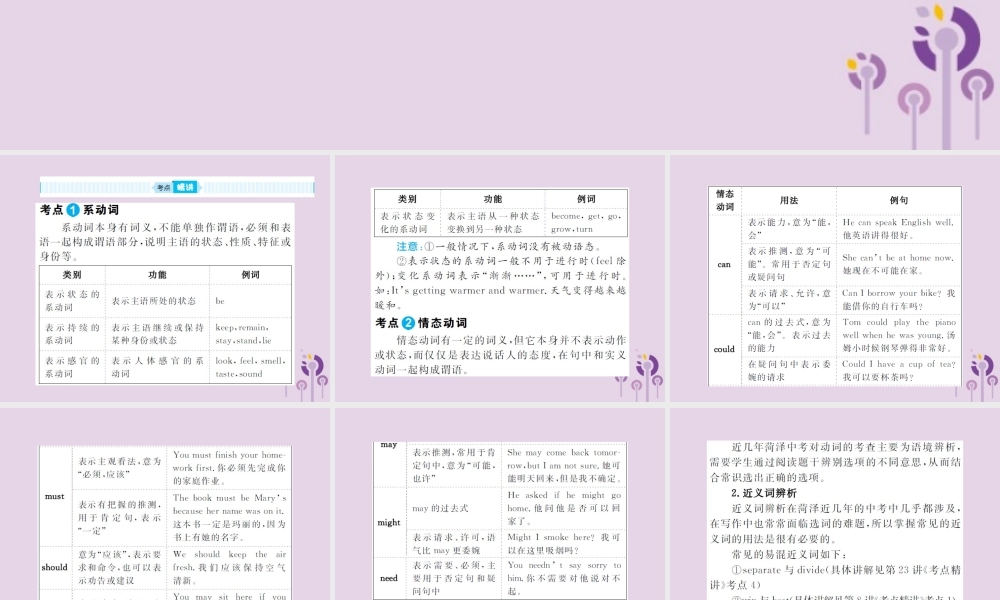The width and height of the screenshot is (1000, 600).
Task: Click the 用法 column header
Action: point(789,200)
